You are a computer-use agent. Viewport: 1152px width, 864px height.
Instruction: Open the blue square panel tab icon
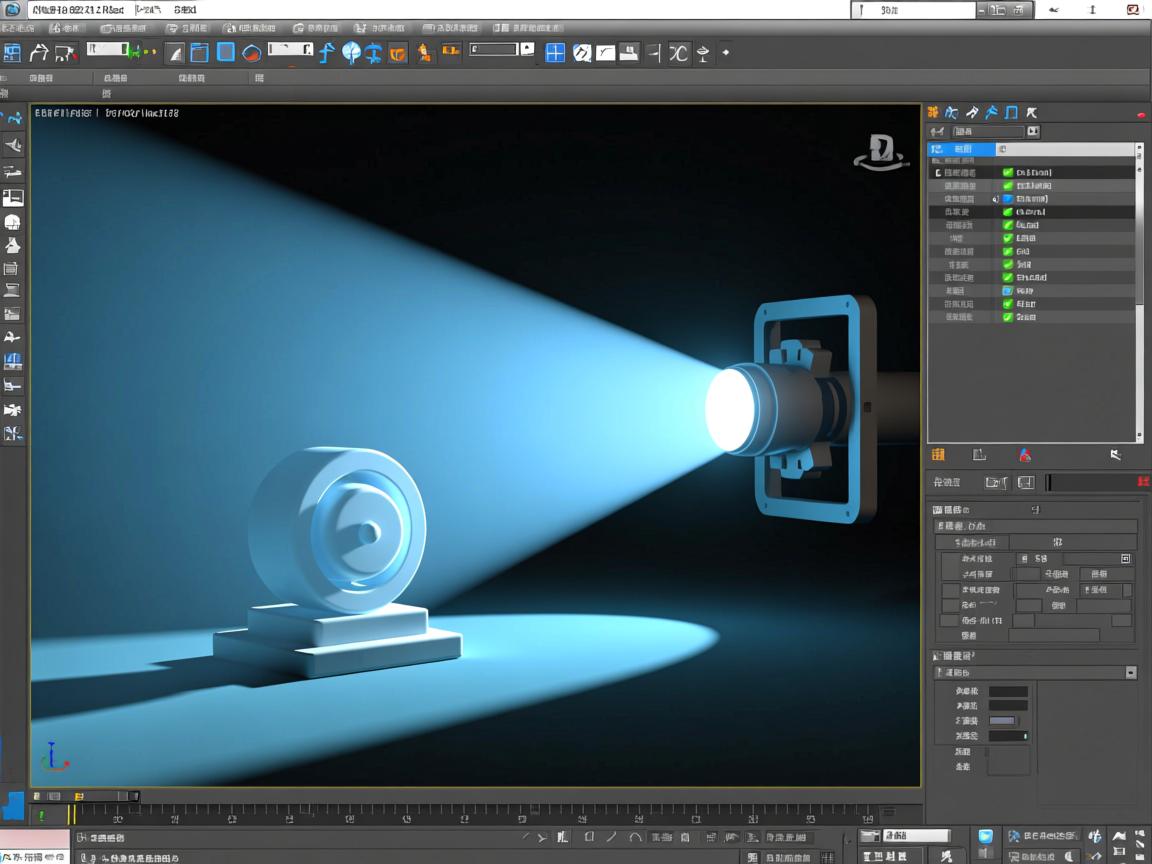[x=1011, y=112]
